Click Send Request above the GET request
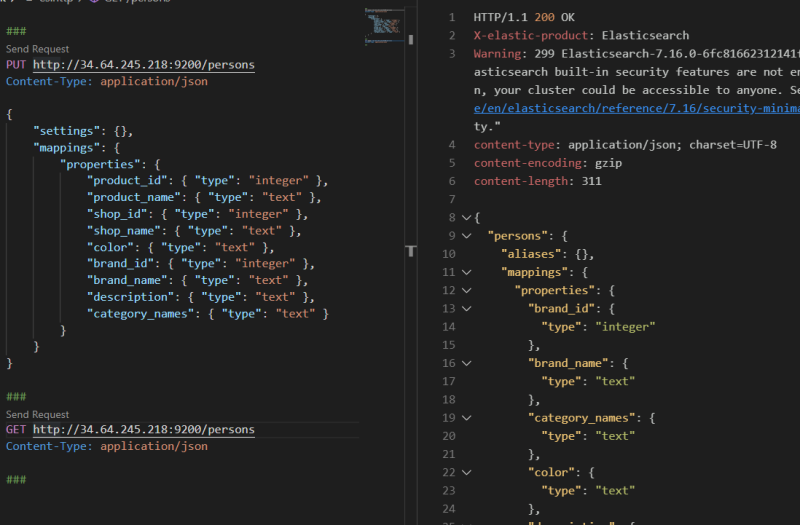800x525 pixels. click(37, 414)
